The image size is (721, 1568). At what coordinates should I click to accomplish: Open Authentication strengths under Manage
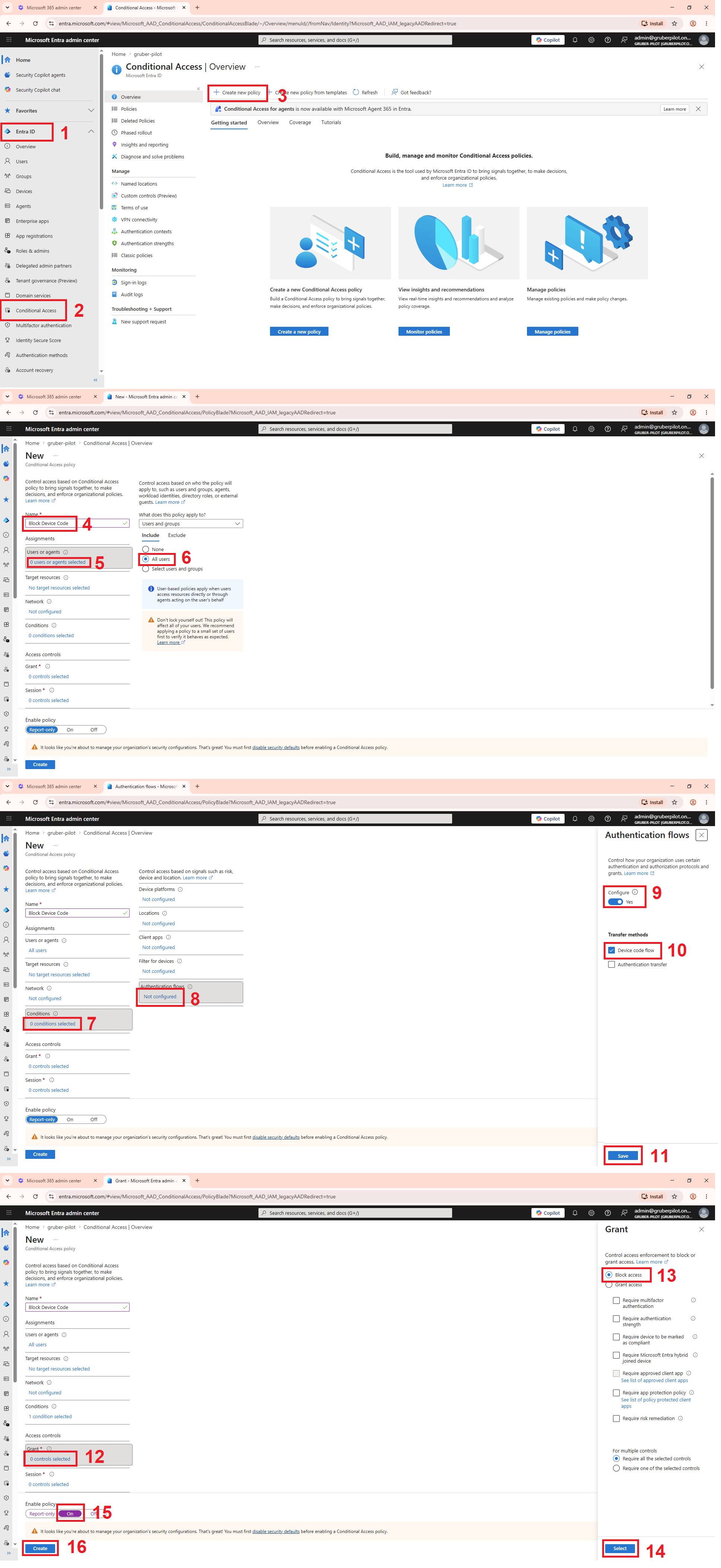point(147,244)
